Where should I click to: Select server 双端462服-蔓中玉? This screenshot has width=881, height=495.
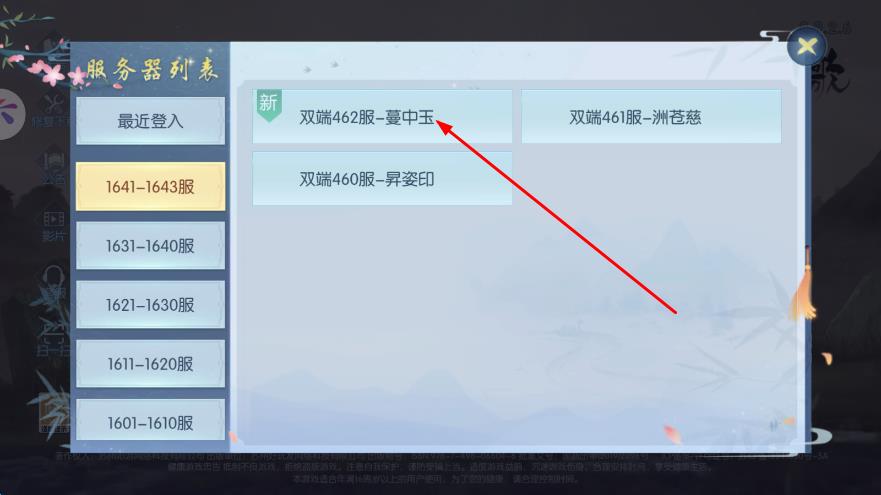382,117
